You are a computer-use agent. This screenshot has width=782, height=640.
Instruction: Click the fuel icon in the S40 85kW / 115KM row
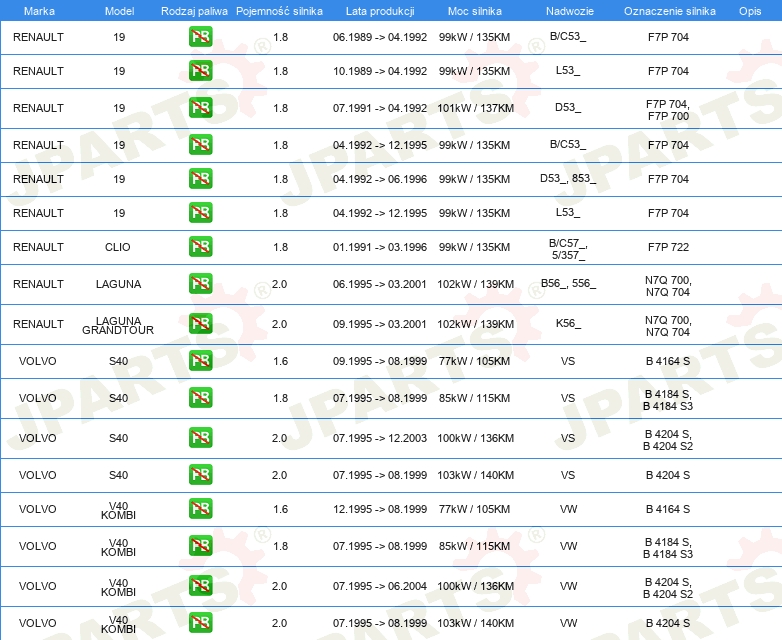pyautogui.click(x=200, y=398)
